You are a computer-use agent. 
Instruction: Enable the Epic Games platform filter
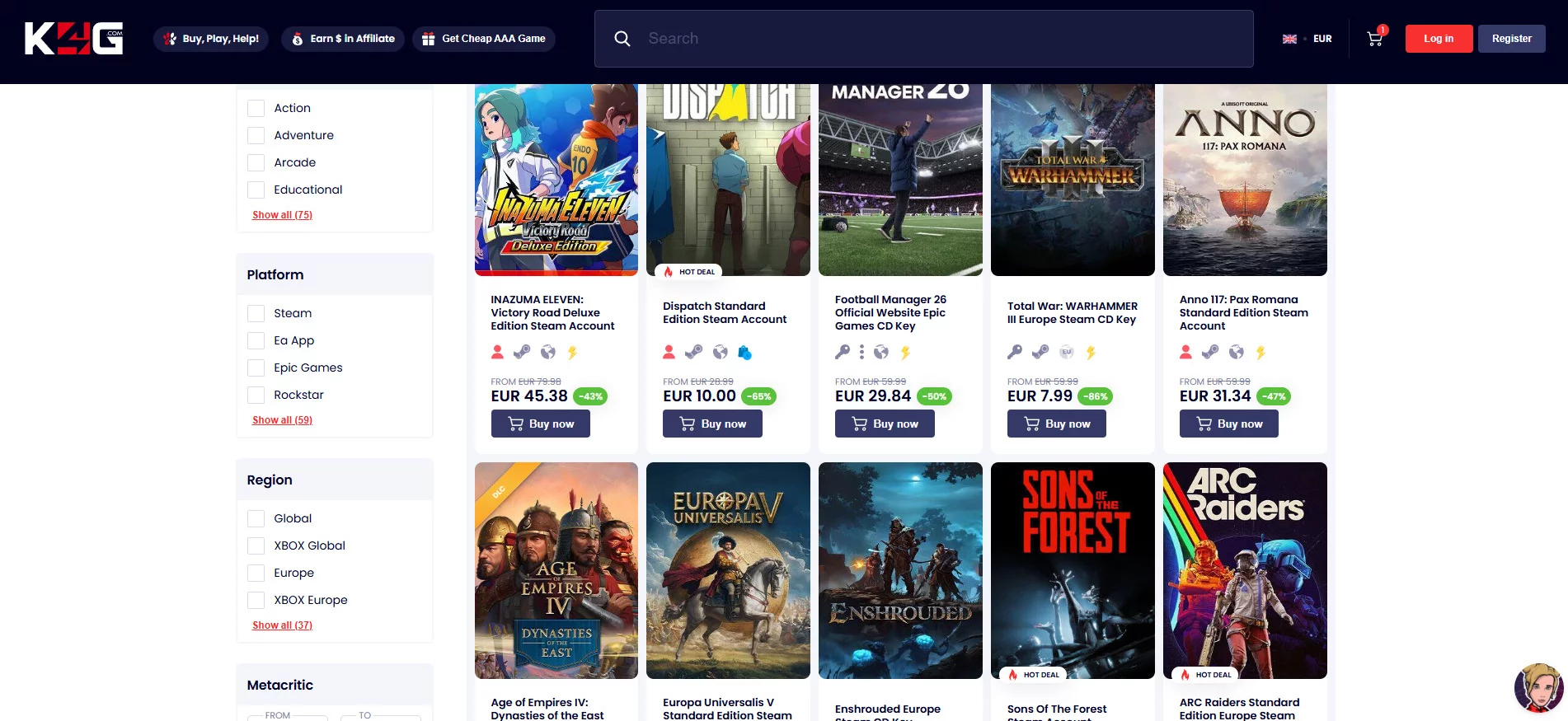256,368
